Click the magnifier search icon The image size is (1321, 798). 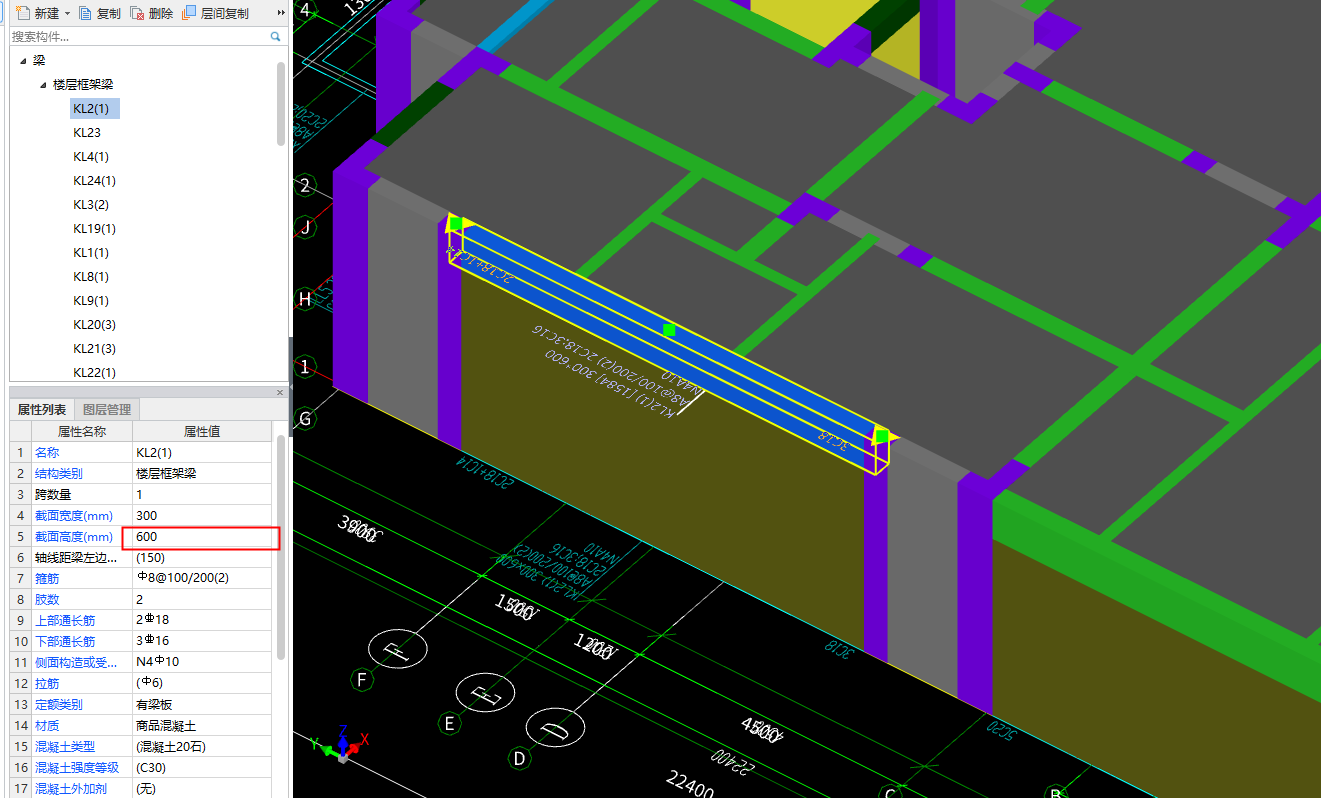pos(276,36)
